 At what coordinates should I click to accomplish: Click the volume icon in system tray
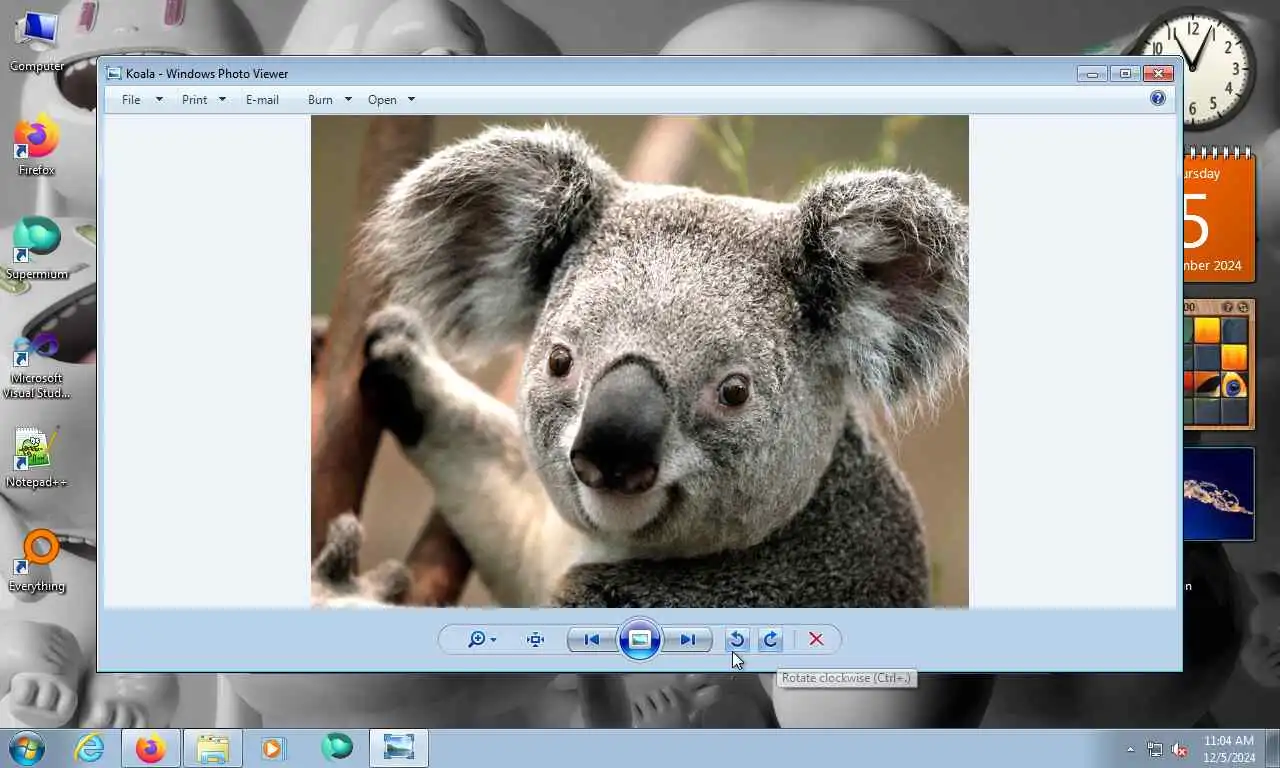pyautogui.click(x=1180, y=749)
